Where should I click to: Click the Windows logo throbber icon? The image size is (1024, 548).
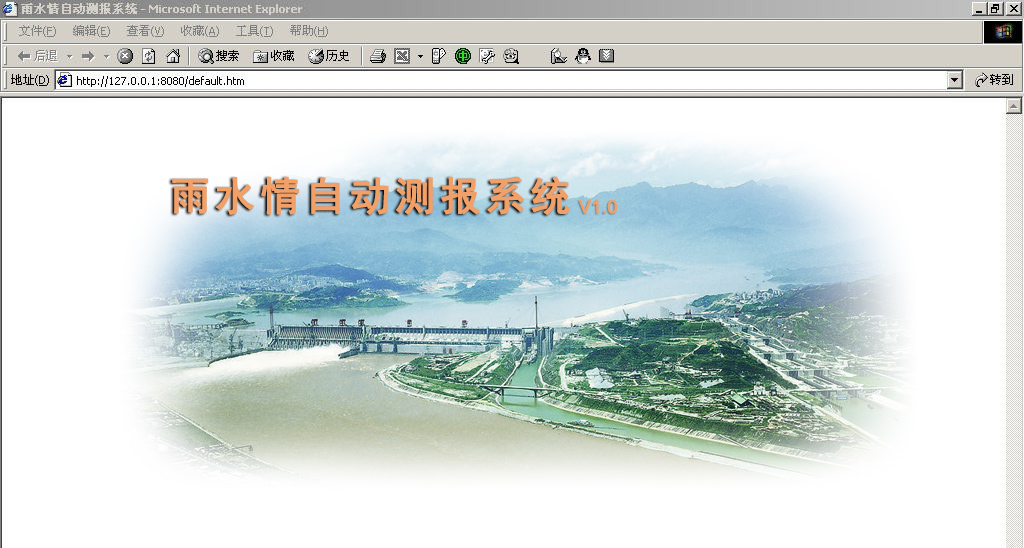click(1002, 32)
